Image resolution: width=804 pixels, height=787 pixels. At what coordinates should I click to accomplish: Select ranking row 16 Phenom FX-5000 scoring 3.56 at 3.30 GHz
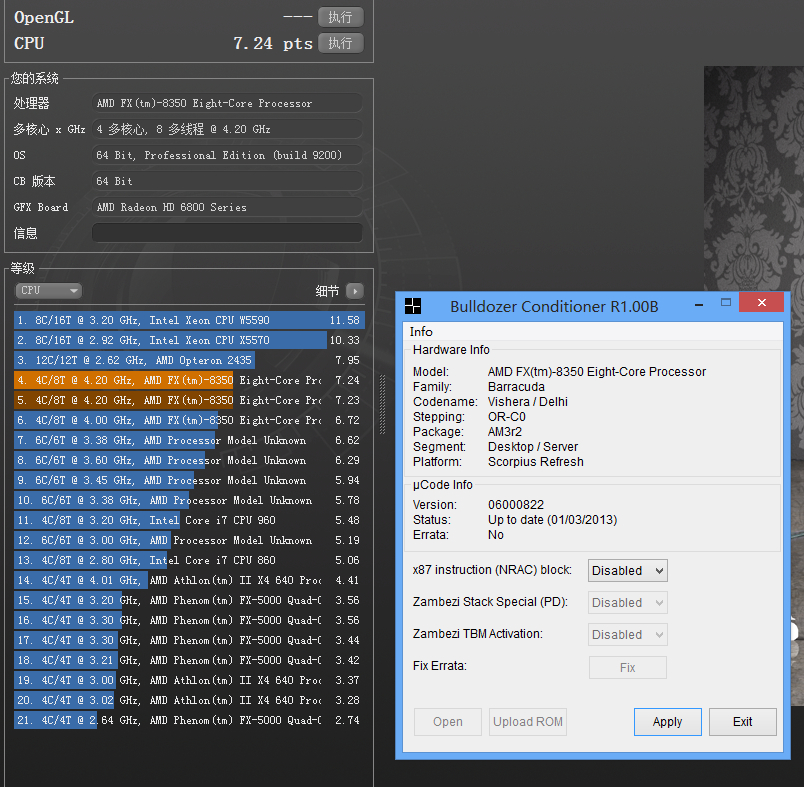coord(189,620)
